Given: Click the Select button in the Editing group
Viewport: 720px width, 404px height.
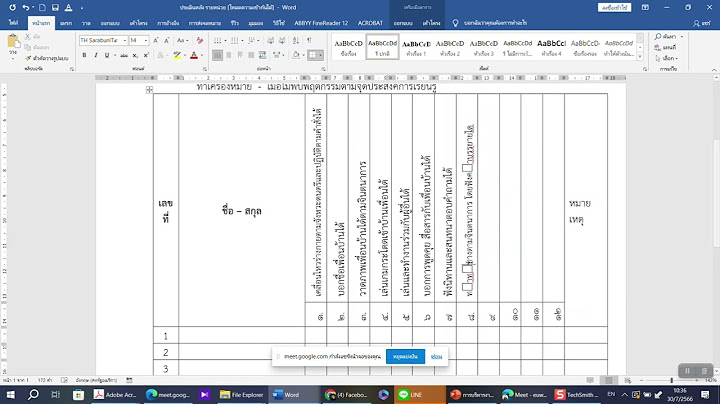Looking at the screenshot, I should (x=666, y=58).
